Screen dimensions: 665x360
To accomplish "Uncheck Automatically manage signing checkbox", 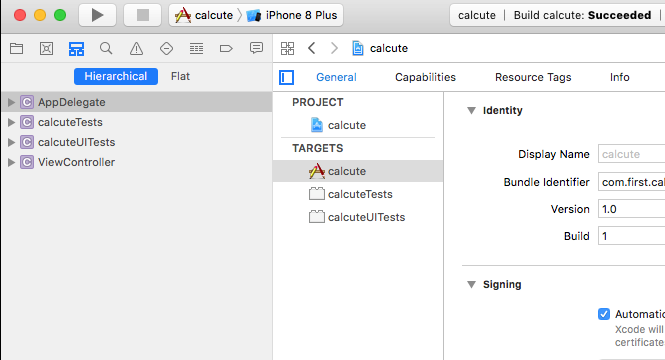I will [x=604, y=314].
